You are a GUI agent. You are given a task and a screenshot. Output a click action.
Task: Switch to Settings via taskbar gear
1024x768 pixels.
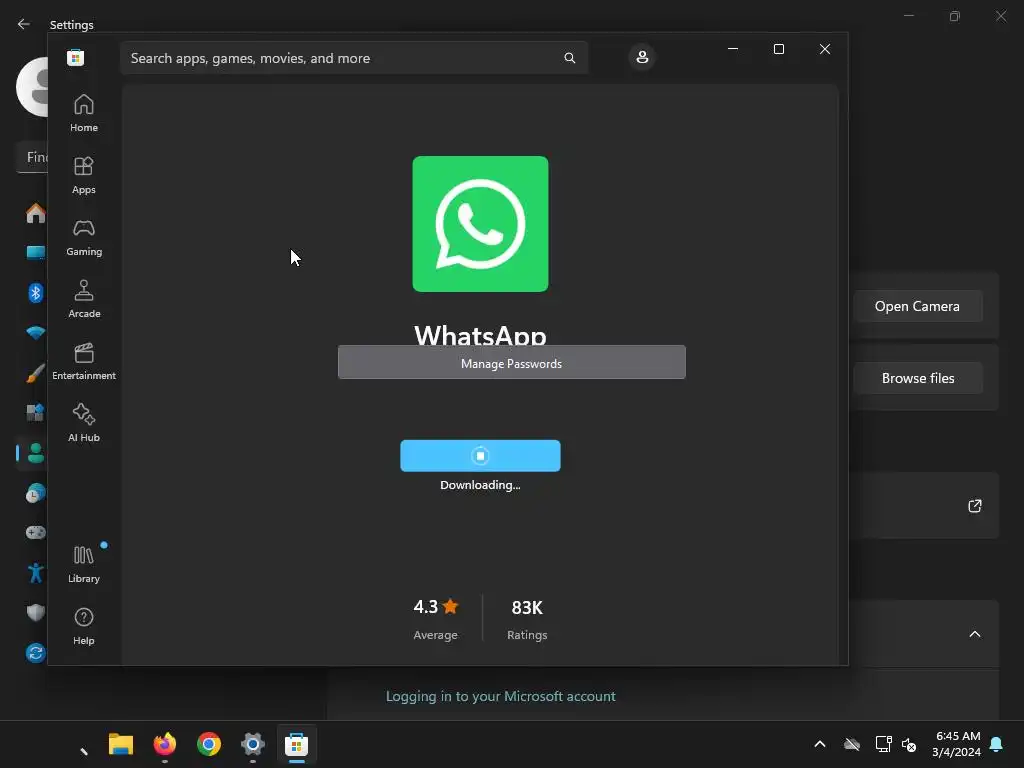pyautogui.click(x=253, y=744)
